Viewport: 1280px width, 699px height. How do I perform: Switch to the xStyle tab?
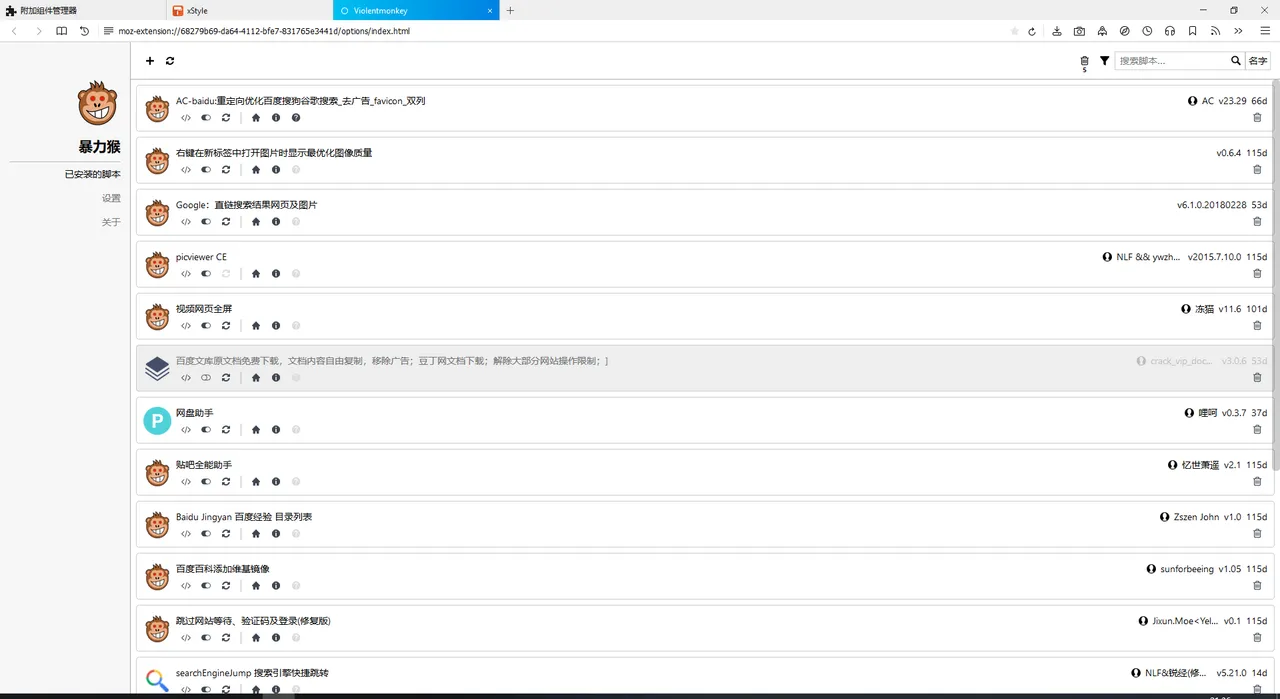tap(250, 10)
